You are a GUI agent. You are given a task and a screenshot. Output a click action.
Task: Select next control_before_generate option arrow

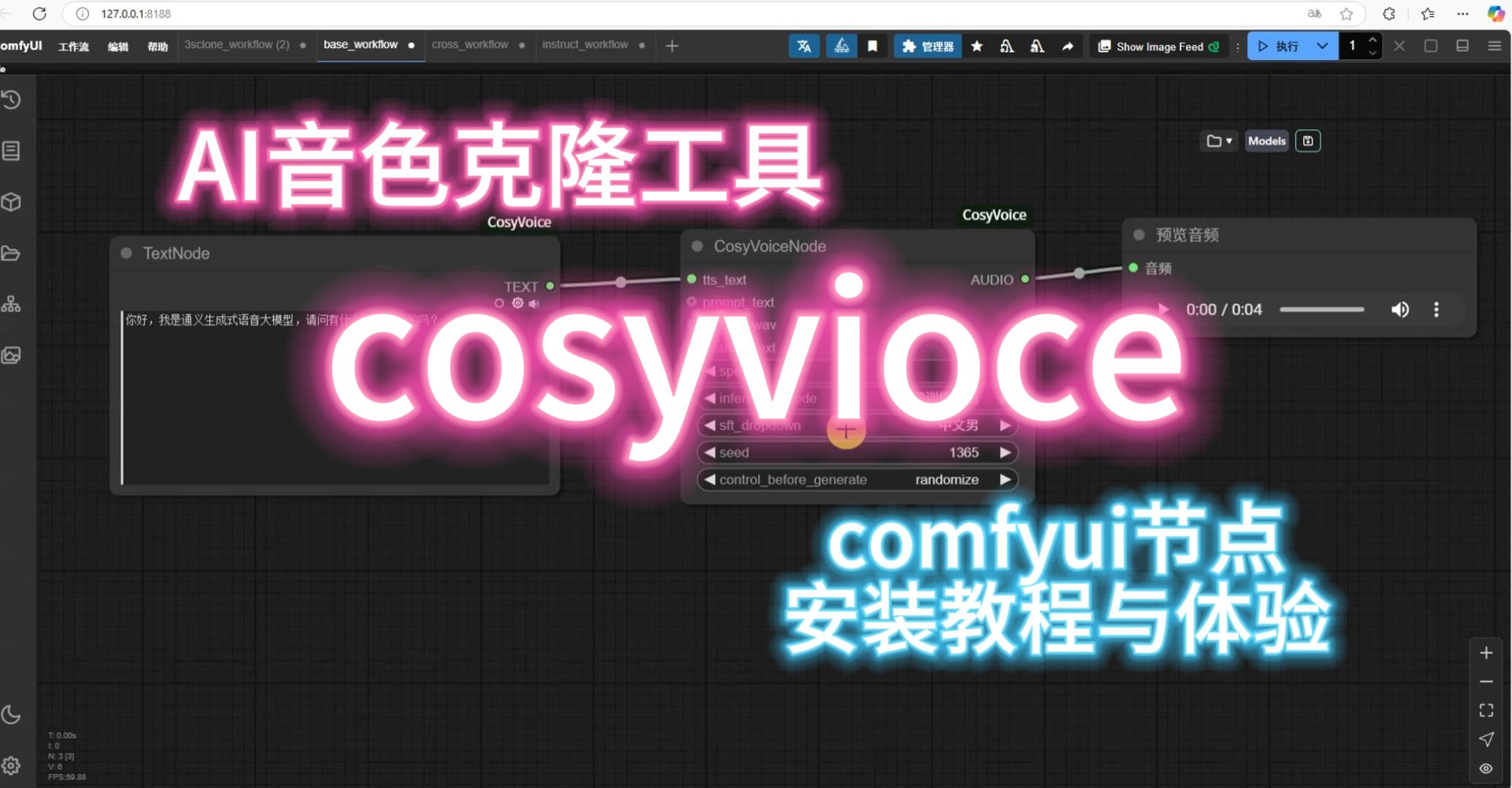[x=1006, y=479]
